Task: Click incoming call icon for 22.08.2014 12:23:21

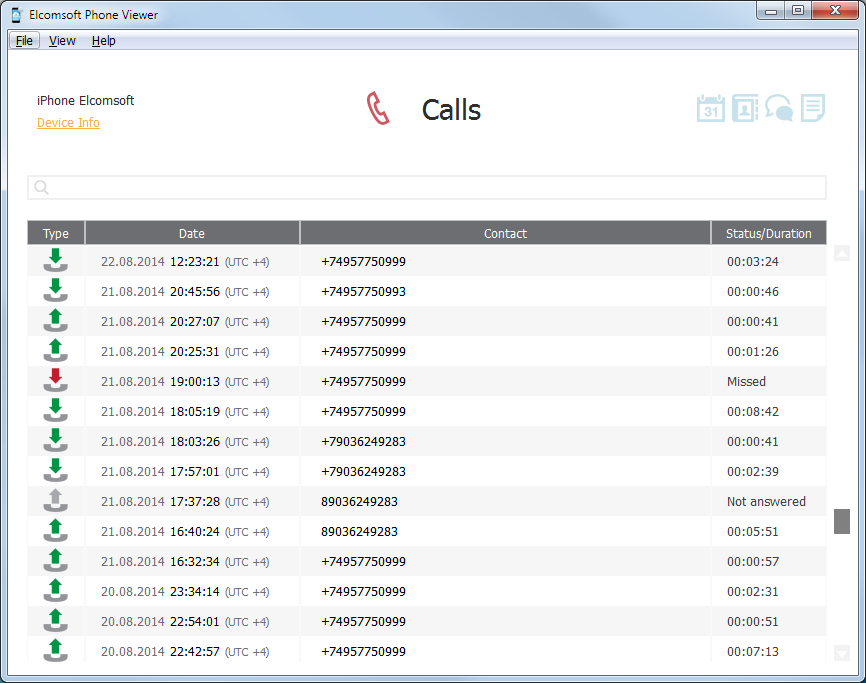Action: (x=56, y=261)
